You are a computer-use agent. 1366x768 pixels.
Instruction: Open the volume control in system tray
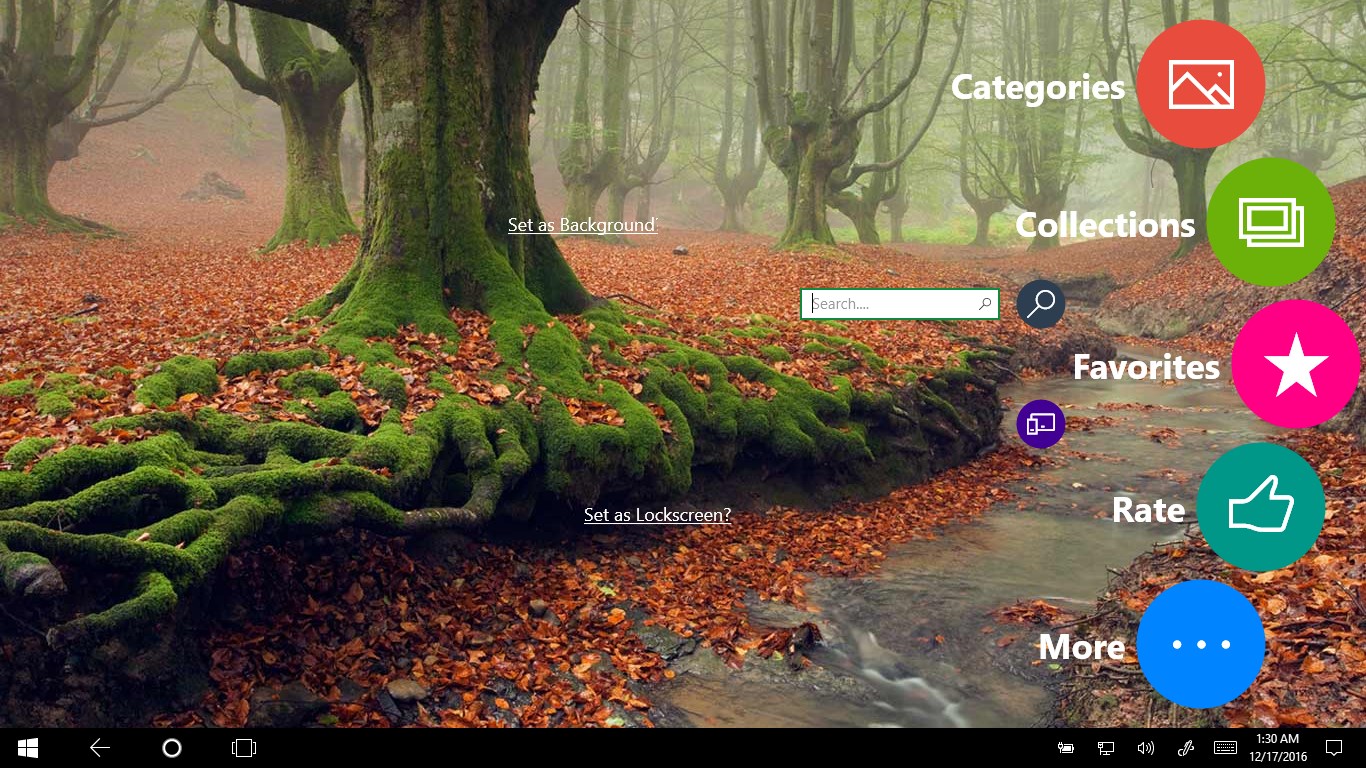1145,748
